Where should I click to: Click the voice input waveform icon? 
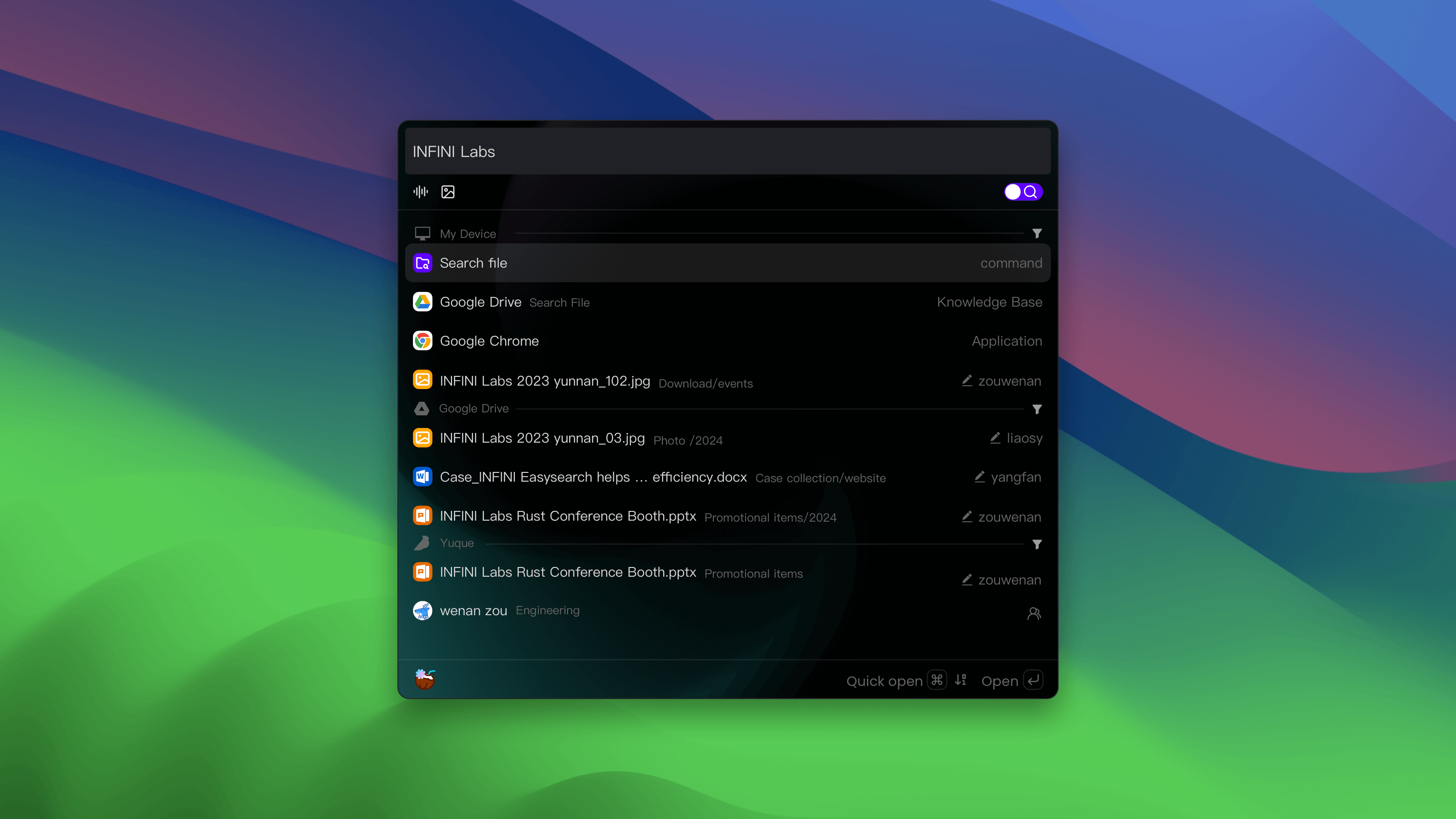click(x=420, y=192)
